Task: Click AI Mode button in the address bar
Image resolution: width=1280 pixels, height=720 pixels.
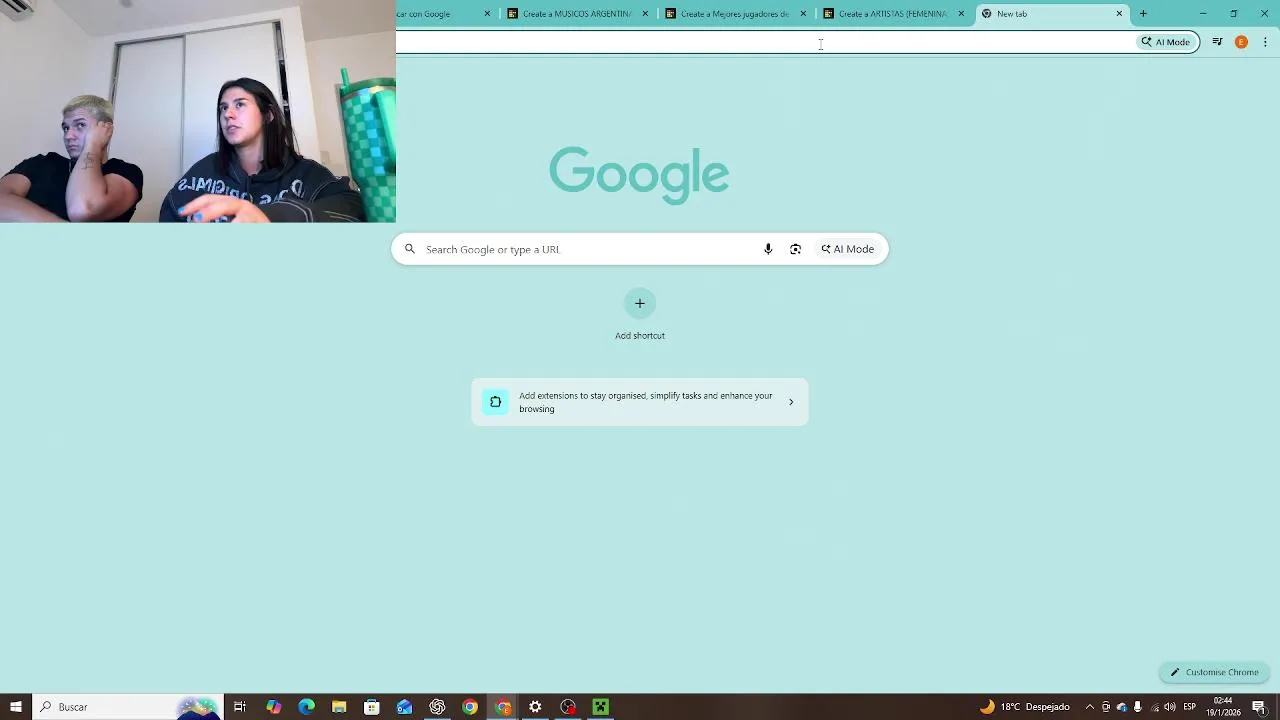Action: tap(1166, 42)
